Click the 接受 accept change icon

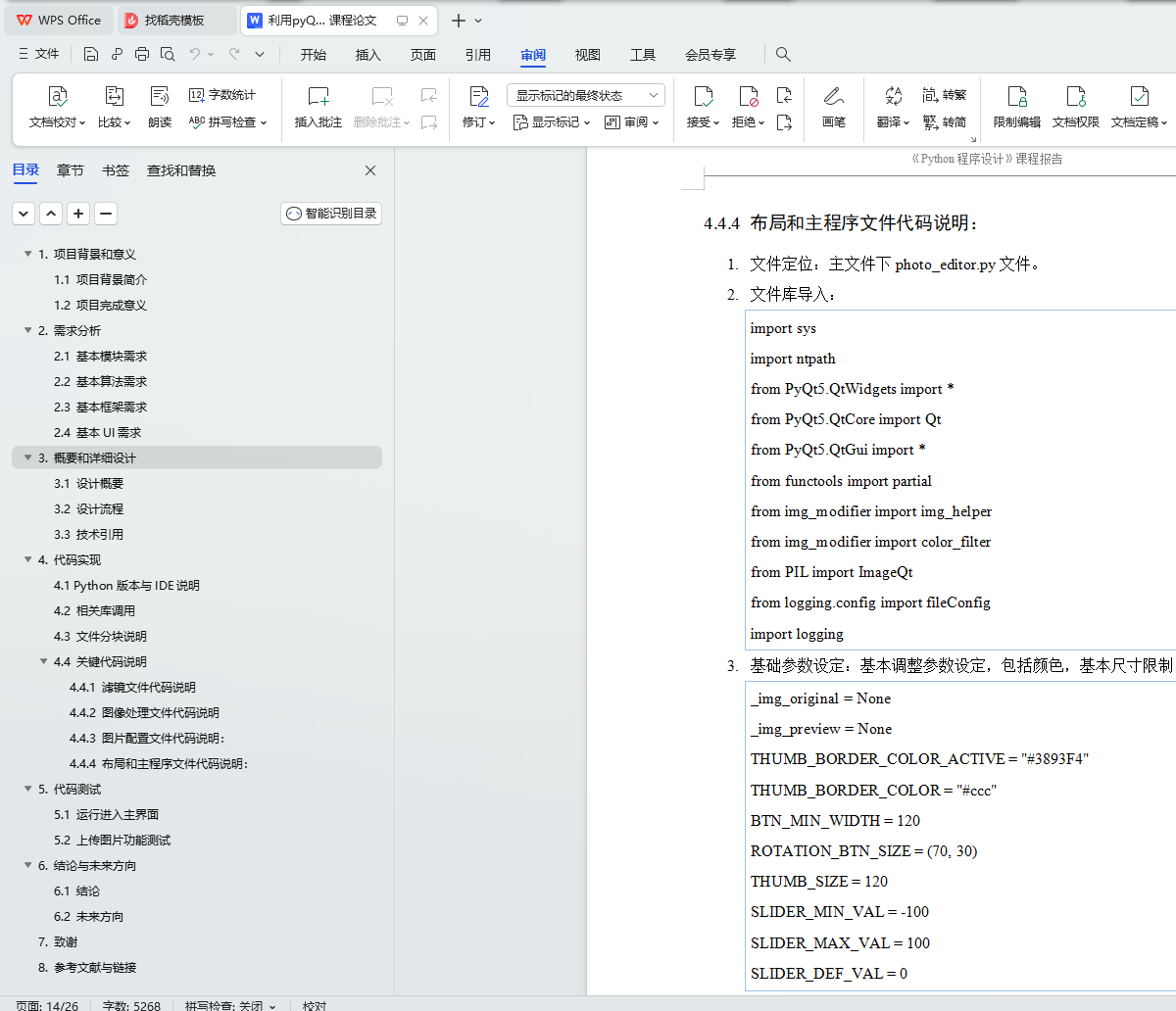704,96
